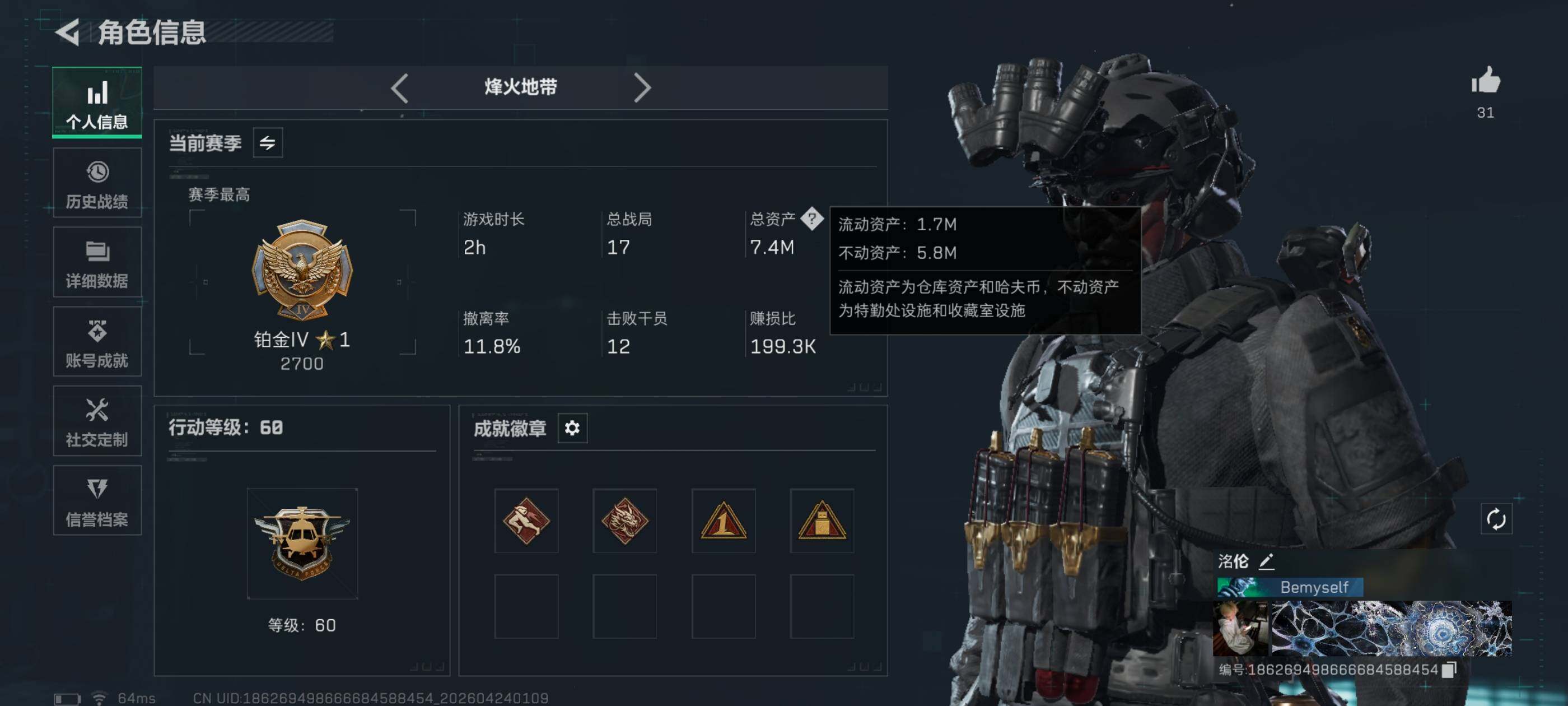1568x706 pixels.
Task: Open achievement badge settings gear
Action: [x=572, y=428]
